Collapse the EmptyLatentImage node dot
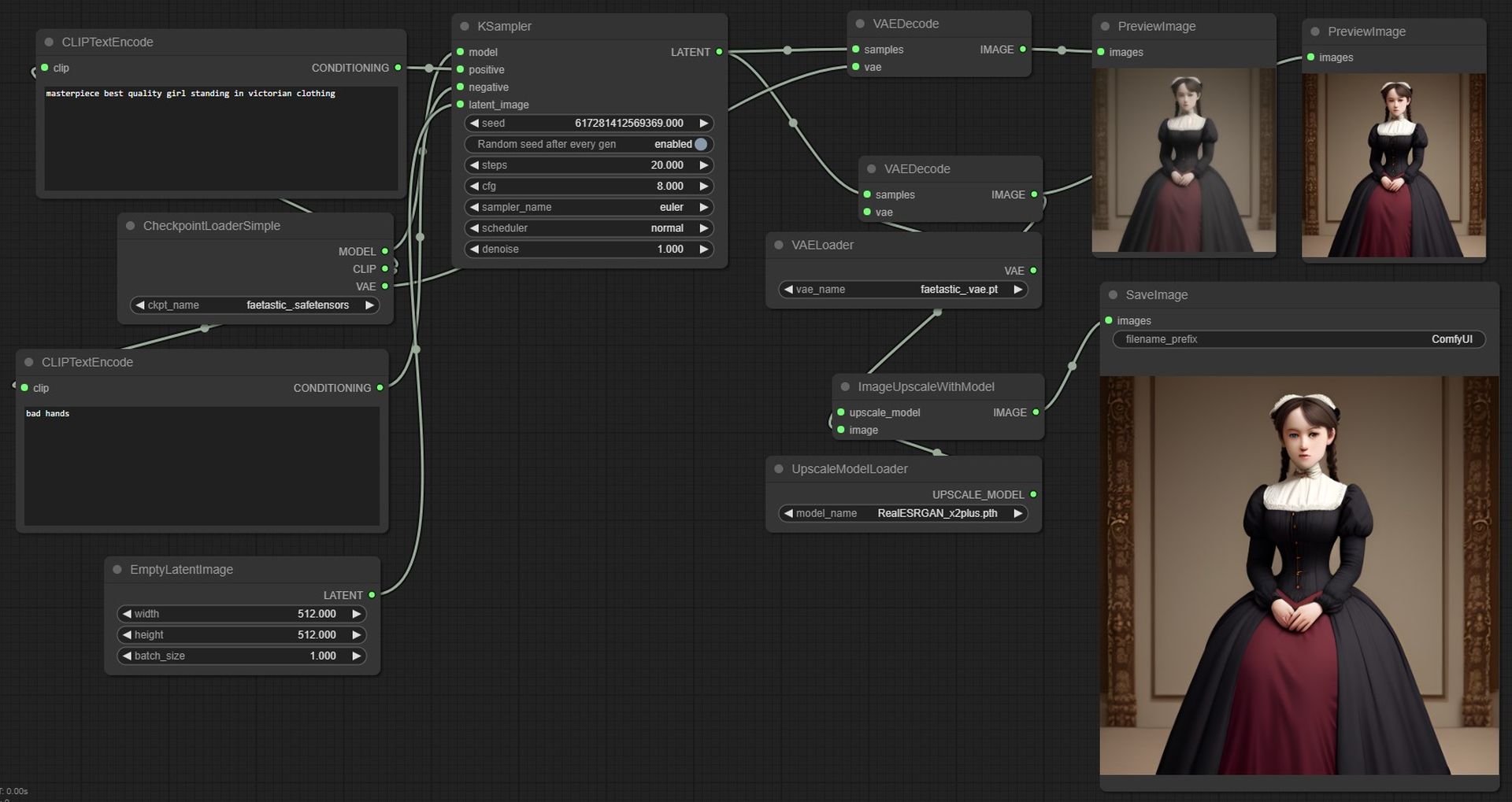The width and height of the screenshot is (1512, 802). point(117,570)
